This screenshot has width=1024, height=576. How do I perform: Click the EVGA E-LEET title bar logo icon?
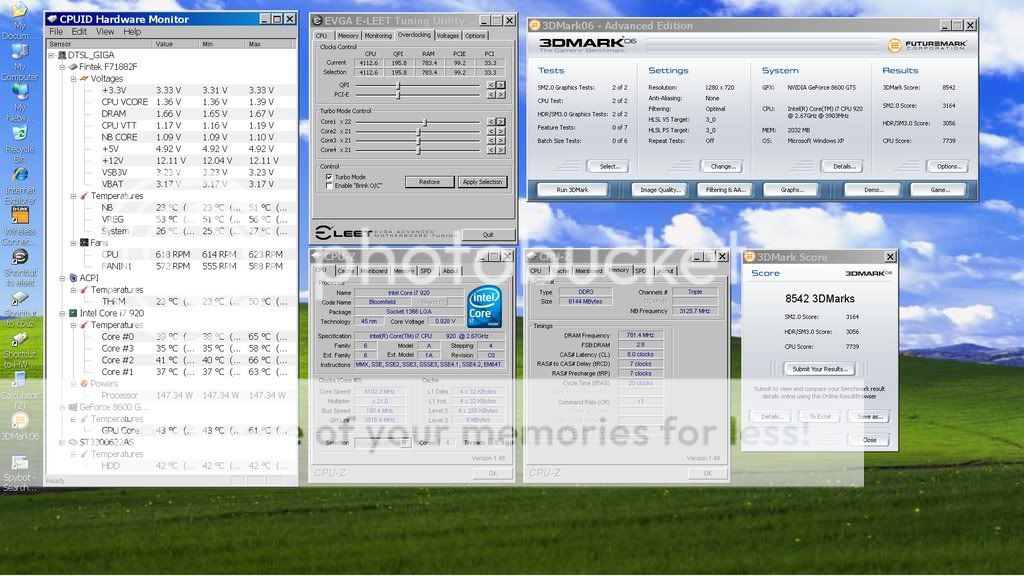(x=317, y=21)
